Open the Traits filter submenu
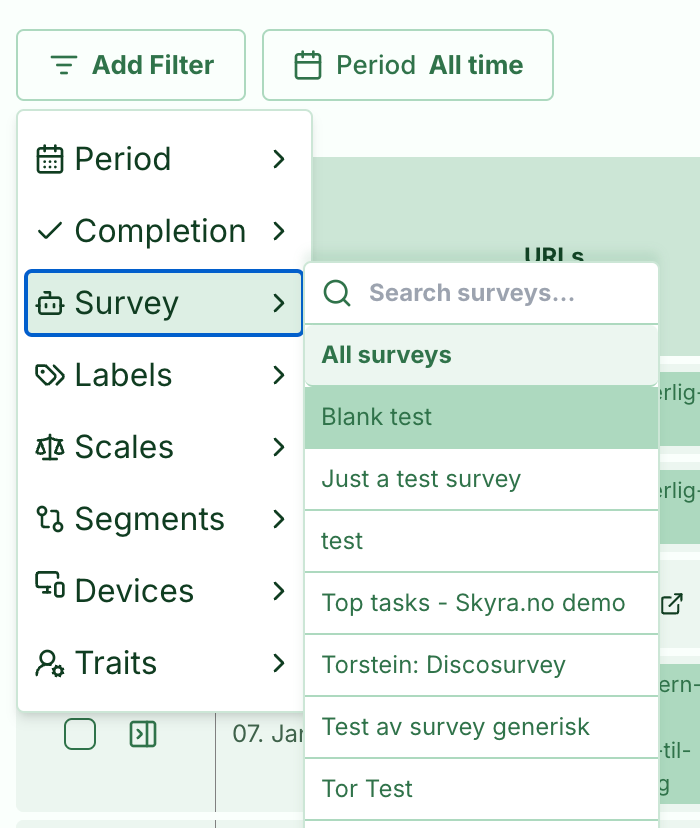Screen dimensions: 700x828 [164, 663]
